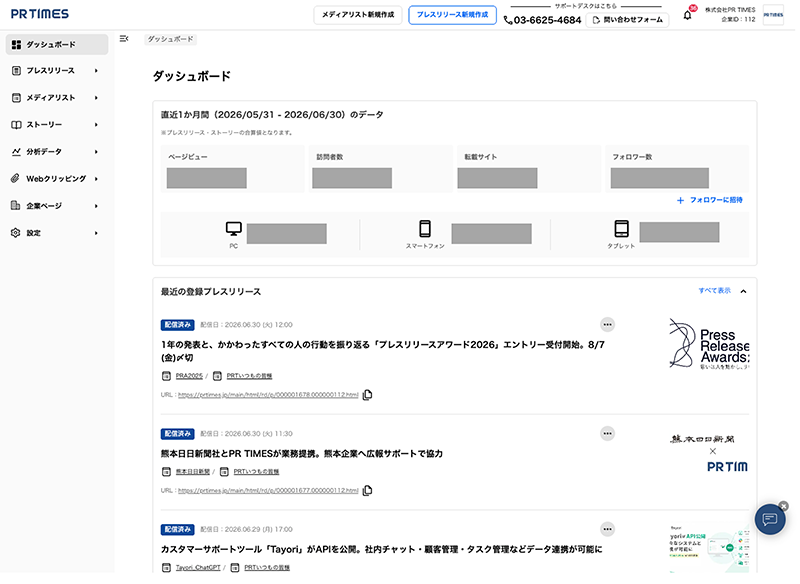Open more options for プレスリリースアワード2026 release
800x584 pixels.
coord(607,324)
